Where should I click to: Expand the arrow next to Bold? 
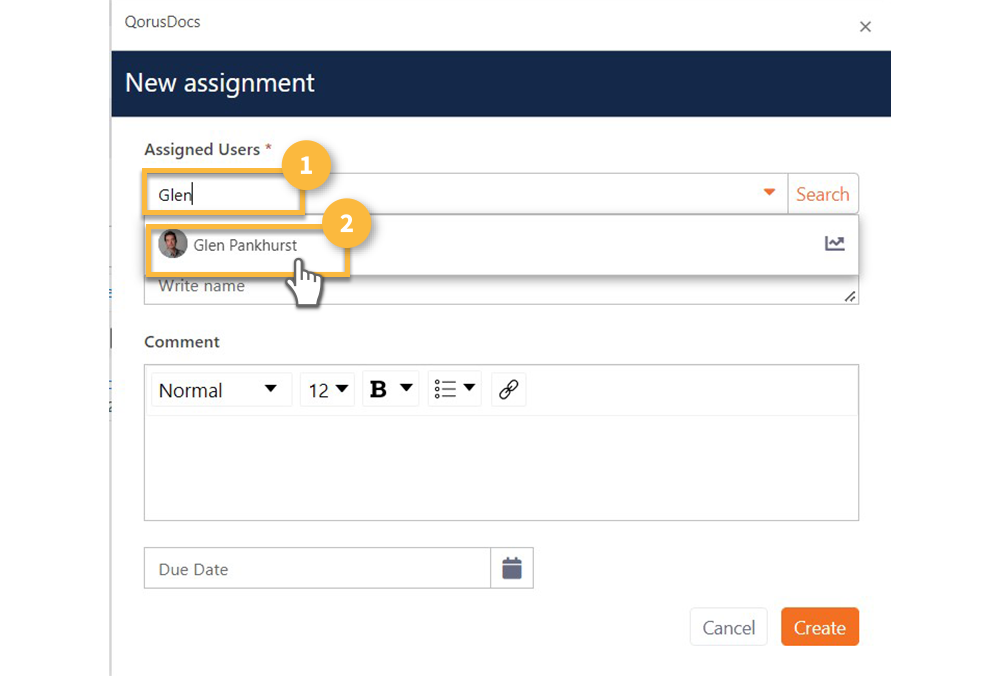[x=406, y=388]
